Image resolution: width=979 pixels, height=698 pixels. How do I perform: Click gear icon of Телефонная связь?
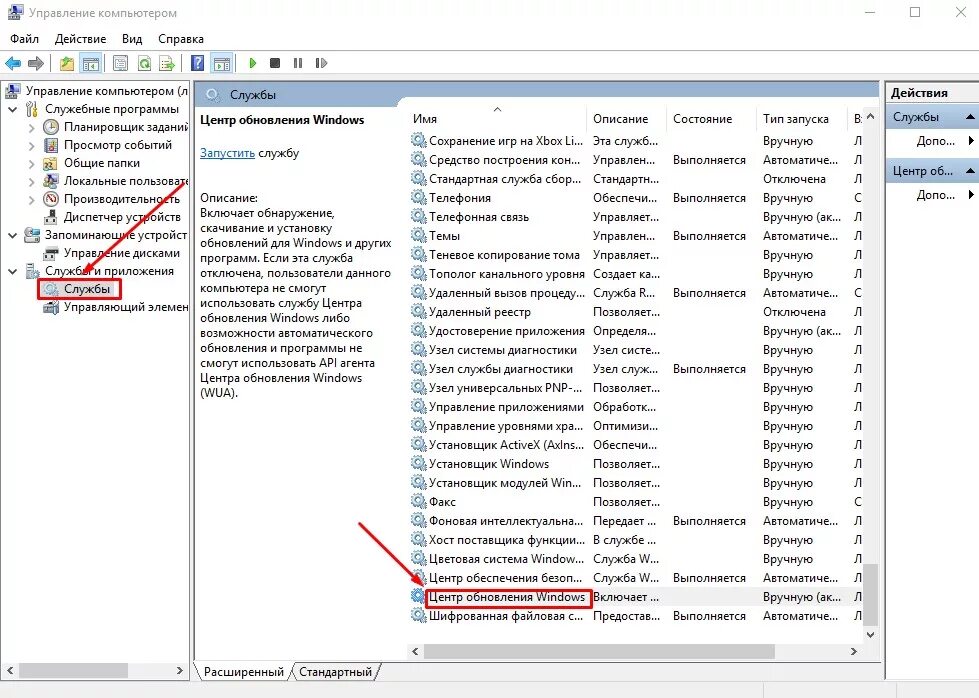[418, 216]
